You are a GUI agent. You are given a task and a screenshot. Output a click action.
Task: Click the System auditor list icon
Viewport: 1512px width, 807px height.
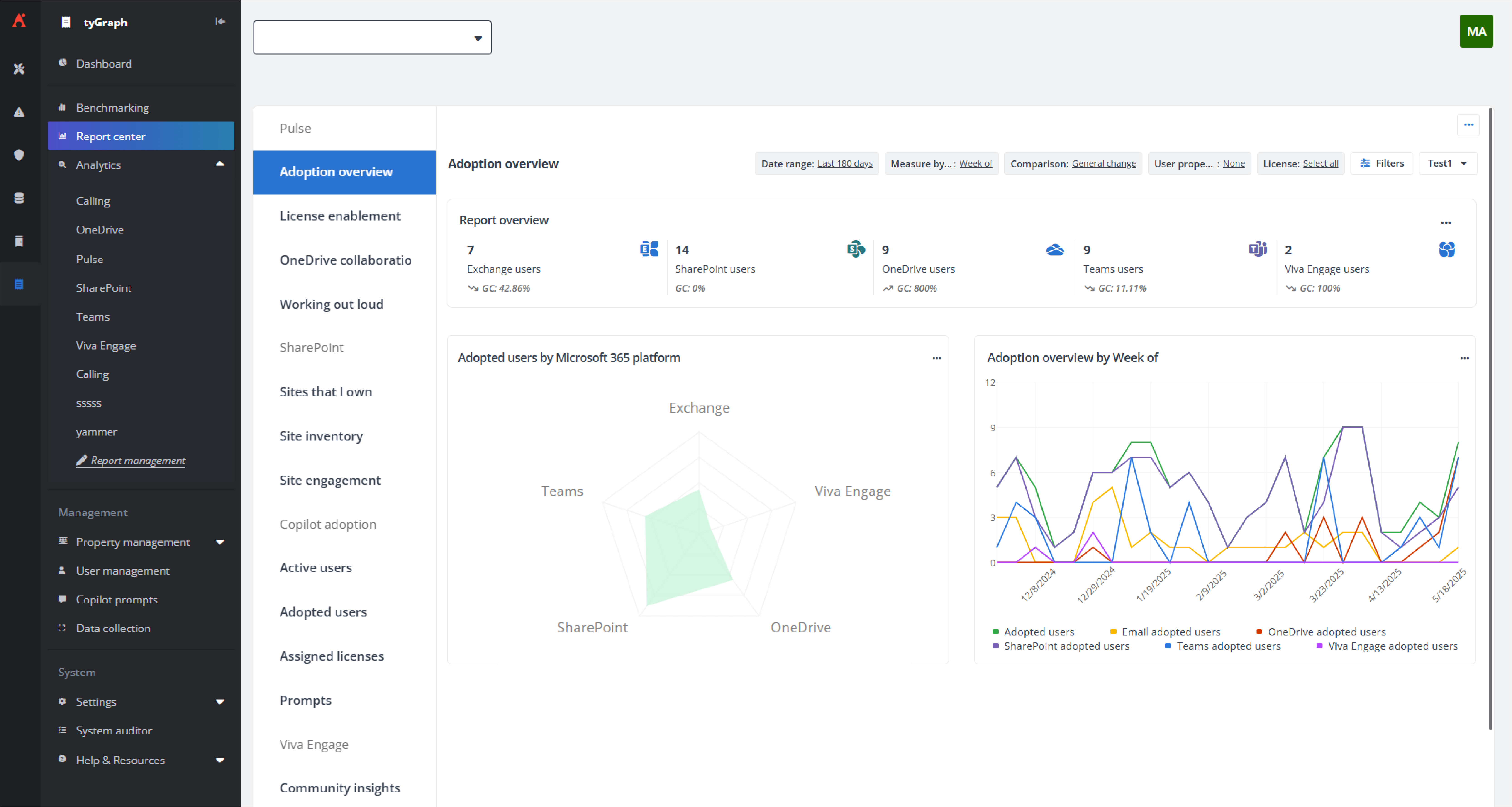pos(62,730)
